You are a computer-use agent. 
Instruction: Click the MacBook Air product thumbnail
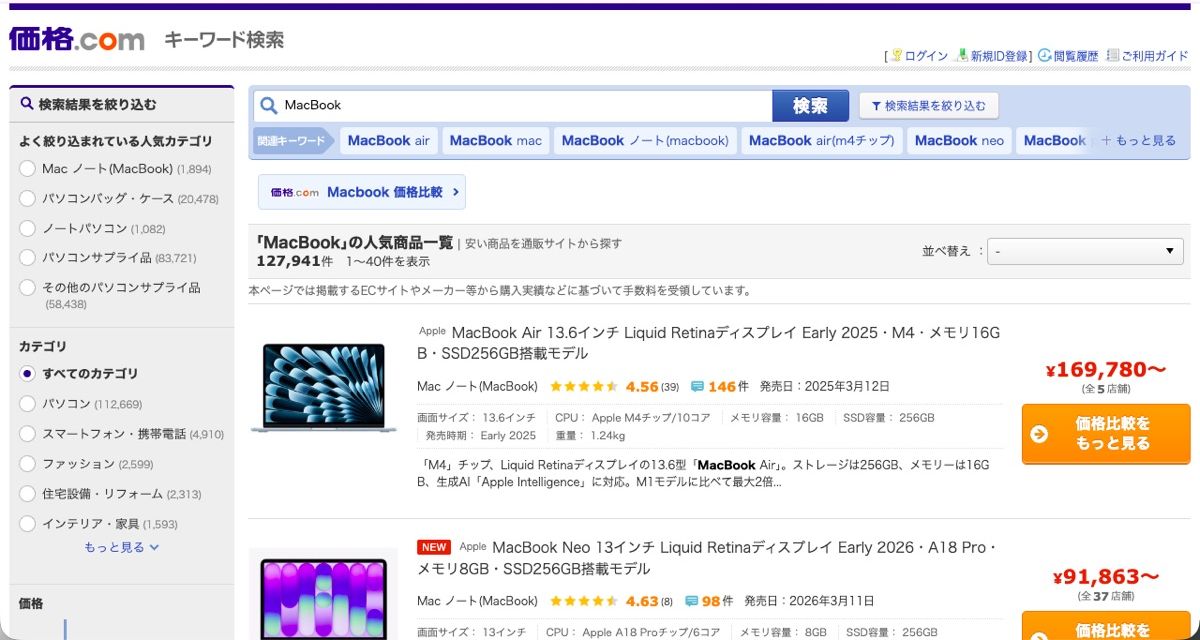[323, 389]
